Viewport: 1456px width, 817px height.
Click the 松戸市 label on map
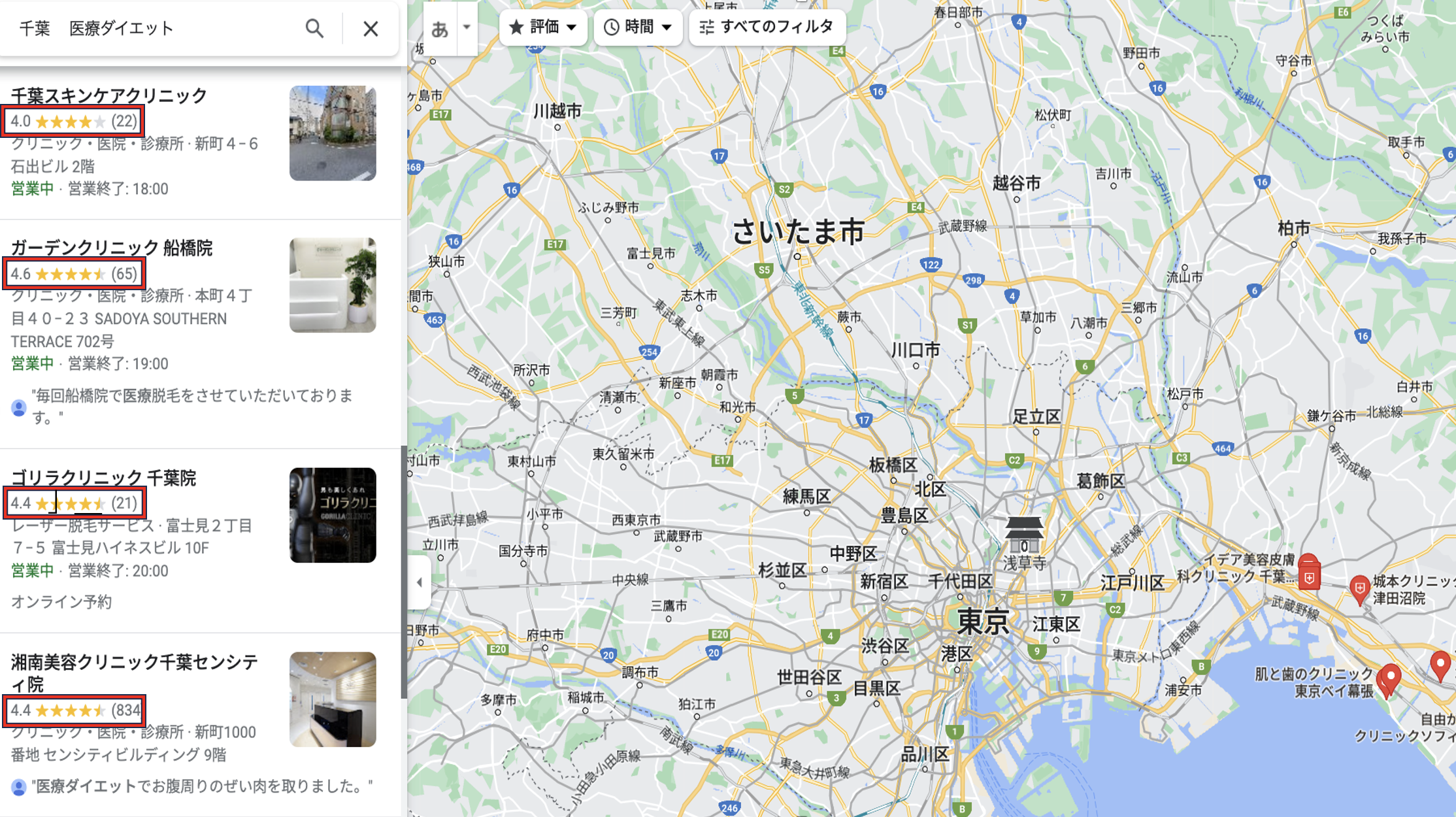click(1185, 394)
